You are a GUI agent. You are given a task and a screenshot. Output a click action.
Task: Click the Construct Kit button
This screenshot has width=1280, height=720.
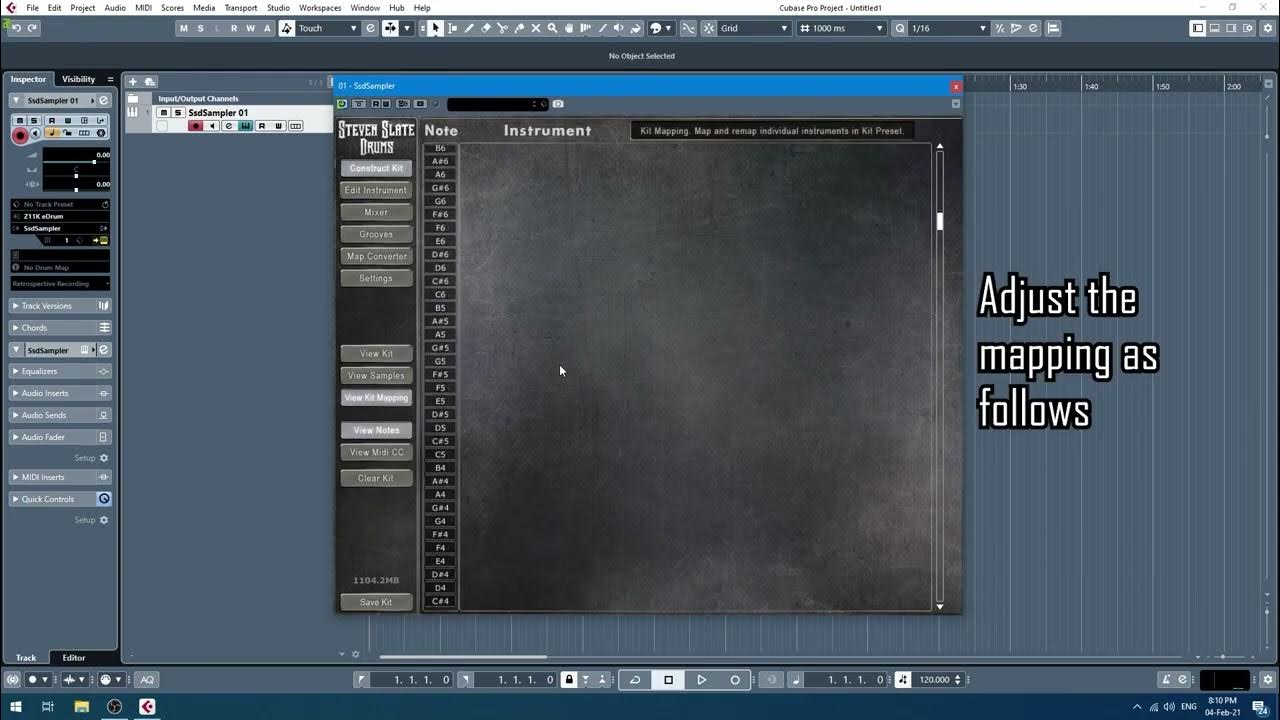click(376, 168)
